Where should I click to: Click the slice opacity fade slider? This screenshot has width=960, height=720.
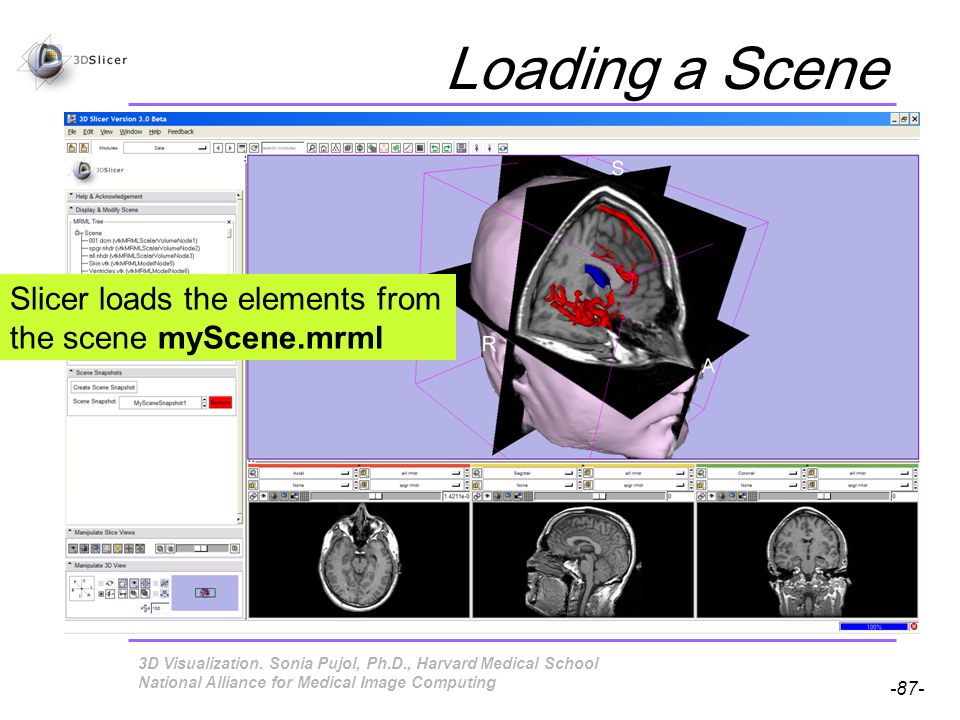(x=202, y=549)
